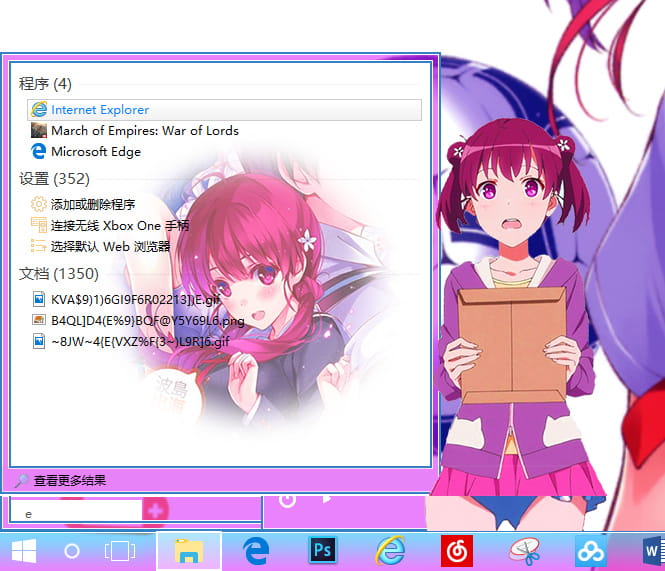Click the search input box containing 'e'

[75, 511]
